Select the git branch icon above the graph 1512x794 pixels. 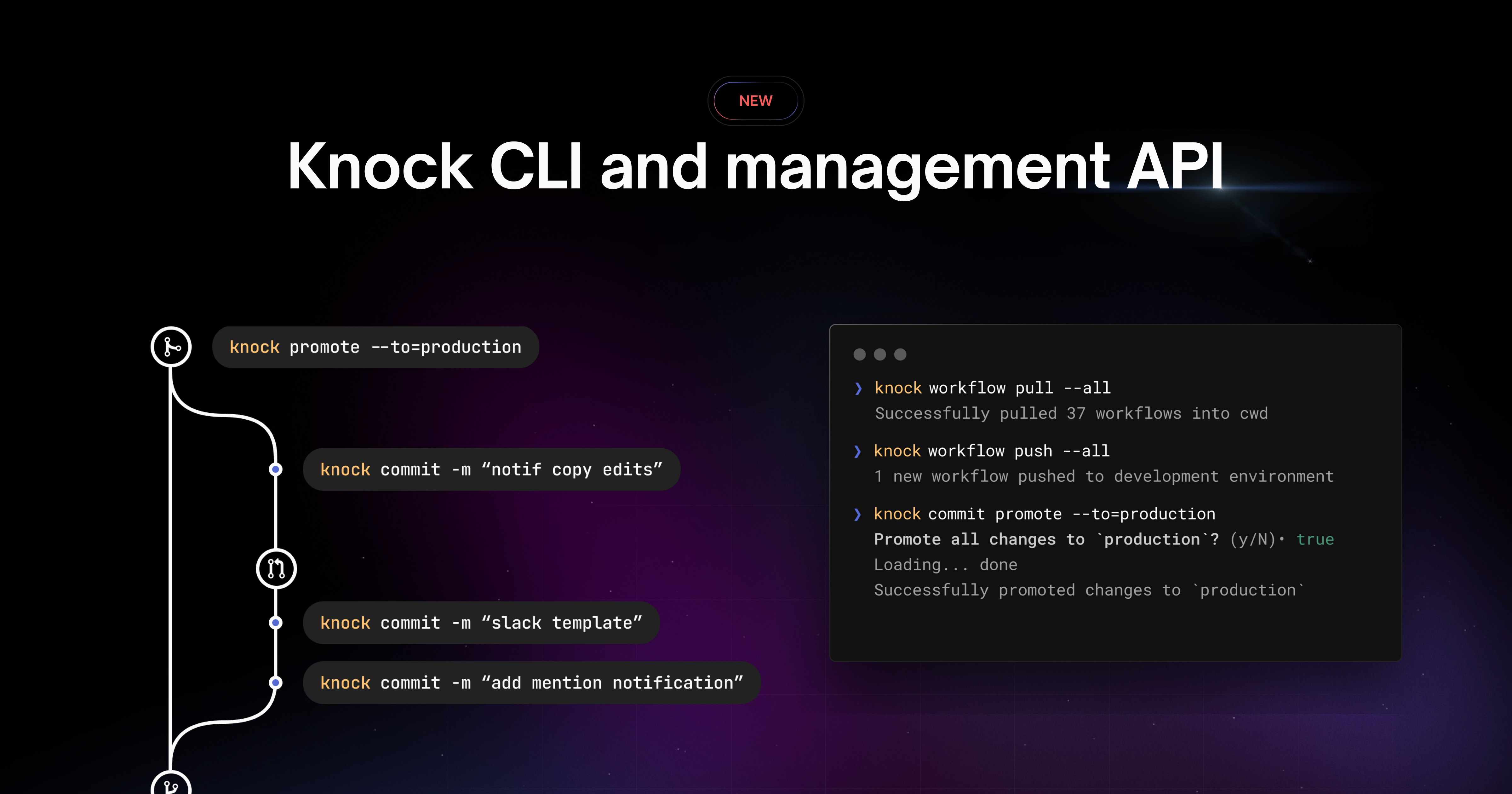pyautogui.click(x=171, y=347)
